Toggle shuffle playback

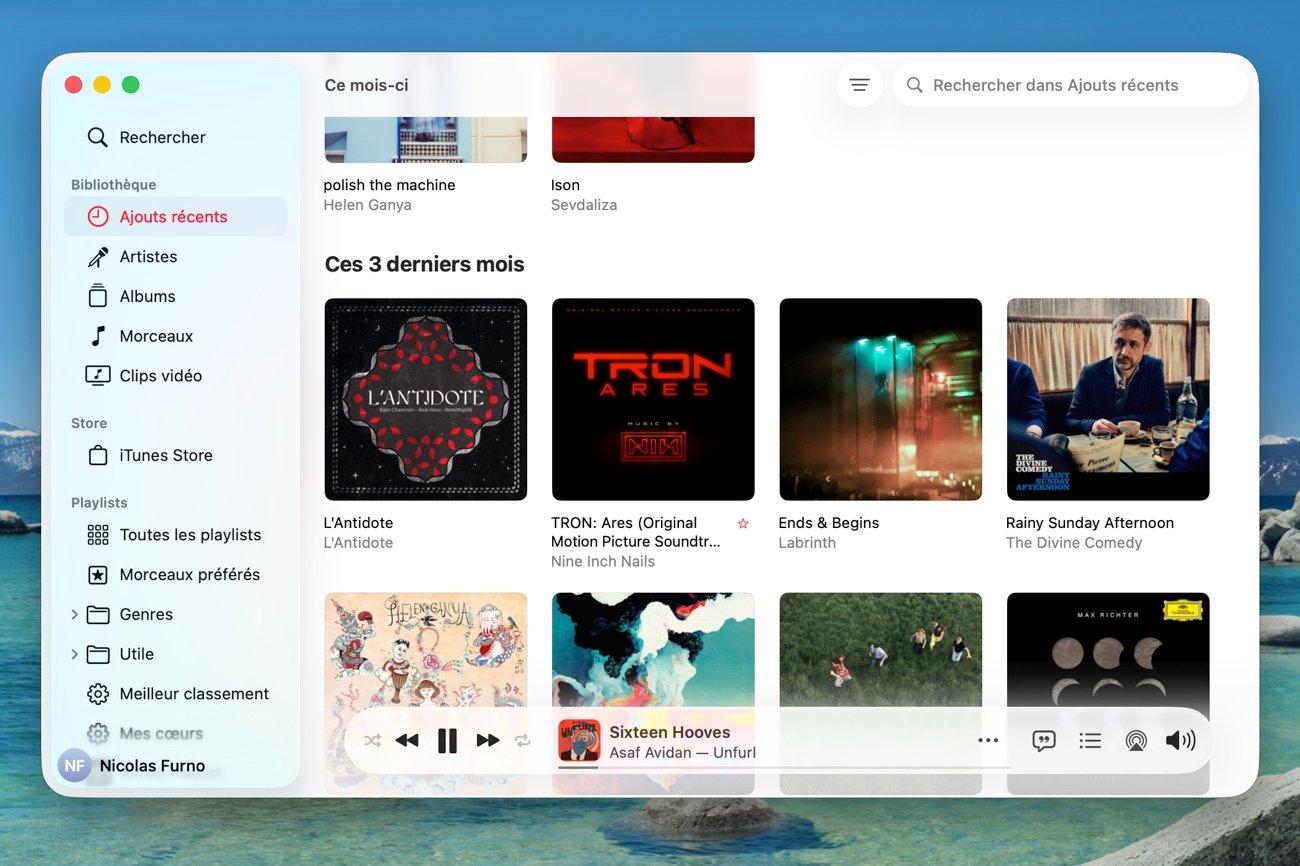(372, 741)
